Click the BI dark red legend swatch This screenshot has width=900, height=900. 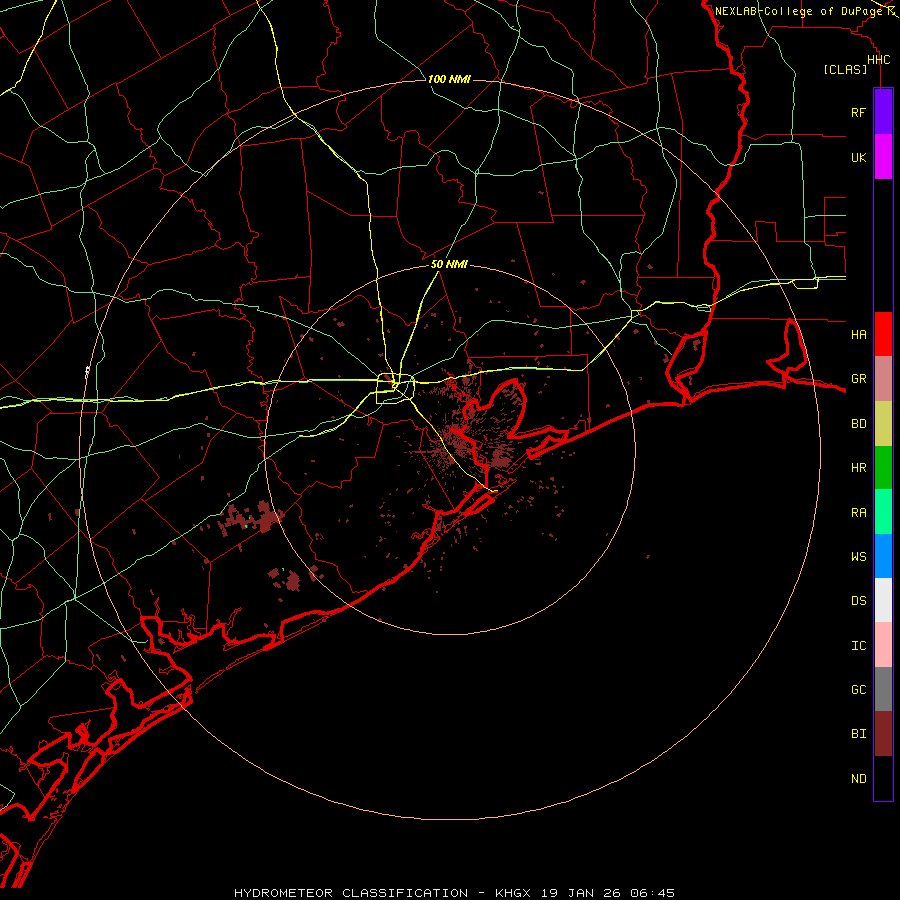[x=883, y=734]
